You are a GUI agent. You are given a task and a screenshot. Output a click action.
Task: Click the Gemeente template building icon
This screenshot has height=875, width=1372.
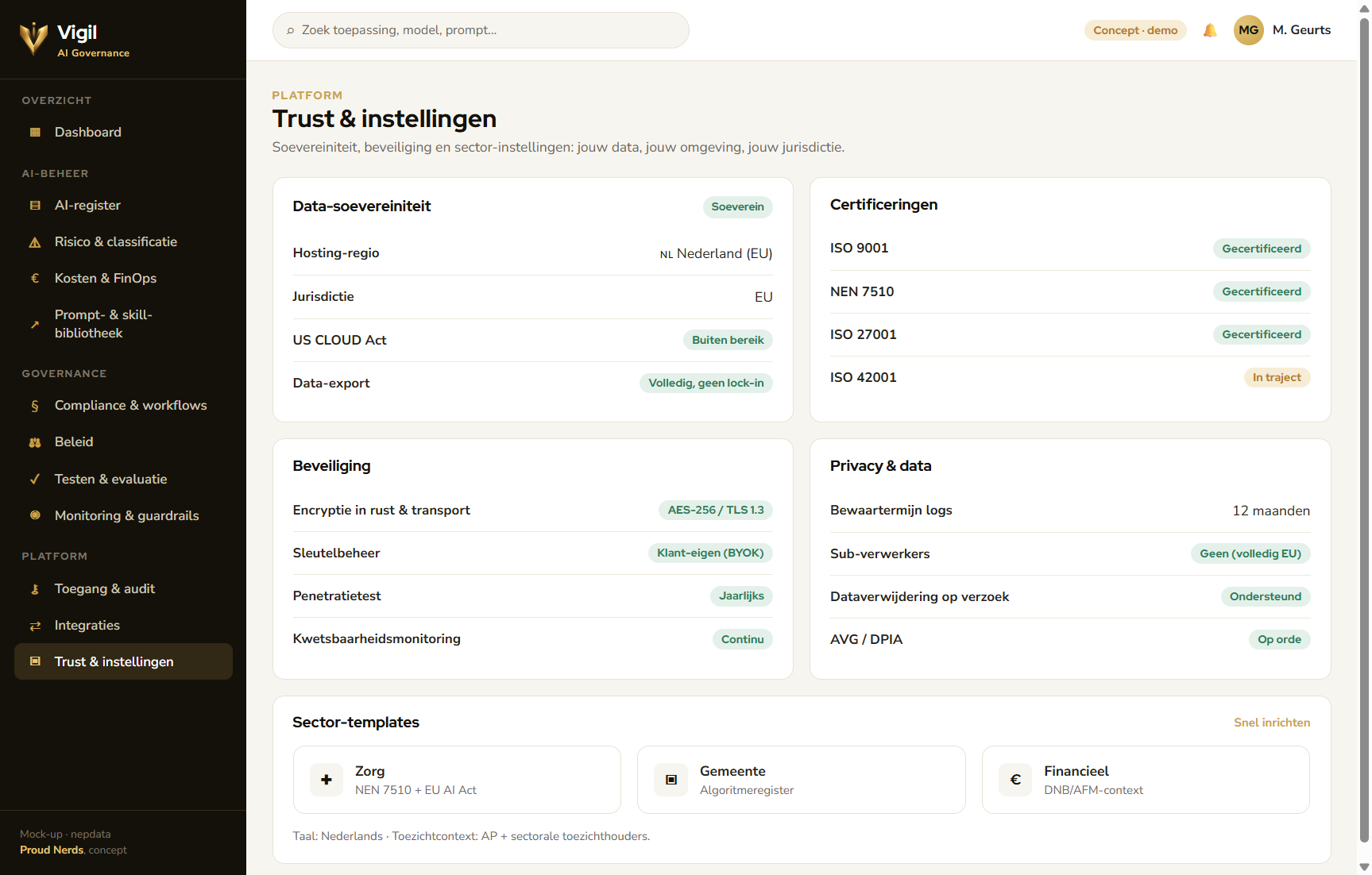click(671, 780)
